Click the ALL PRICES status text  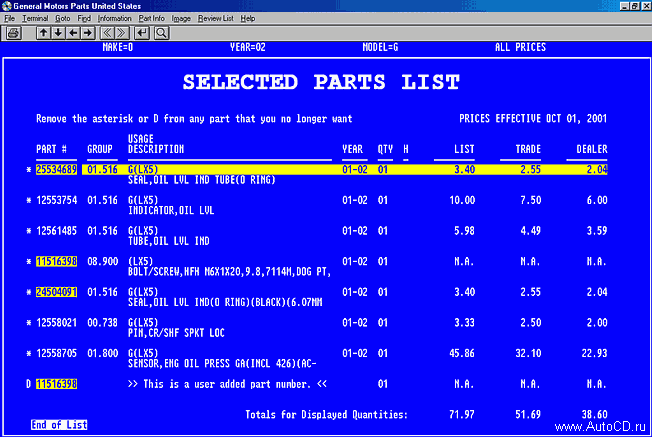(520, 47)
